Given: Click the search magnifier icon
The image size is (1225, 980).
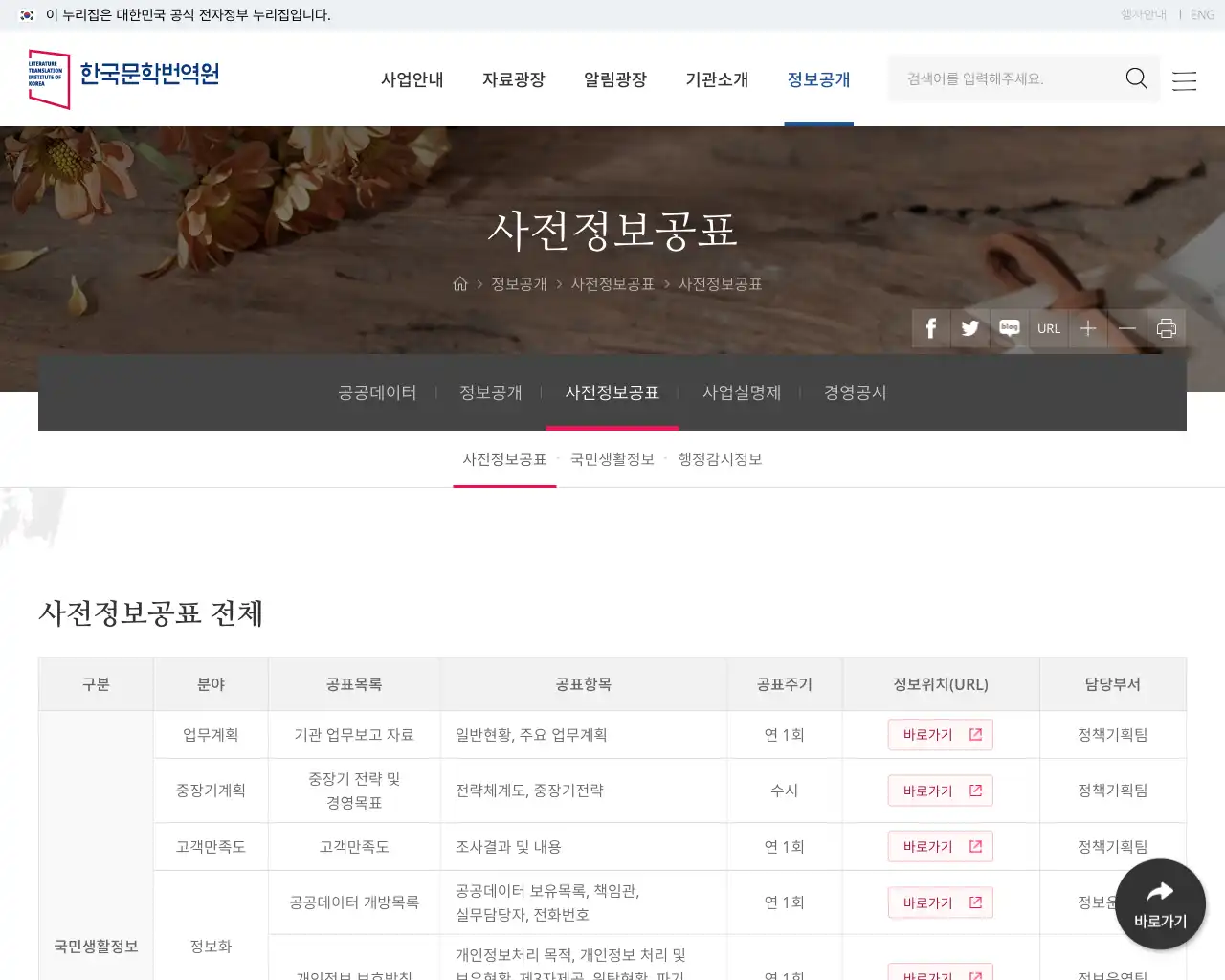Looking at the screenshot, I should 1136,78.
